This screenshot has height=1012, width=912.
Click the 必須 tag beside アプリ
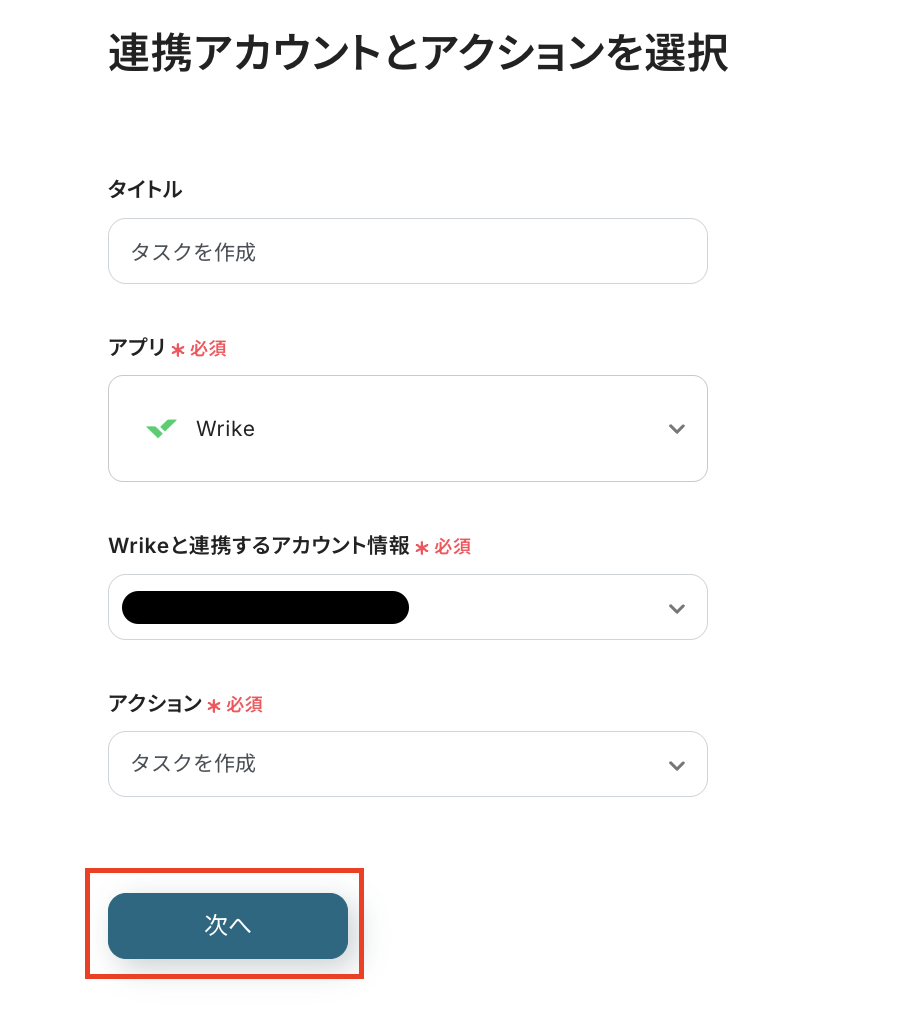tap(208, 349)
